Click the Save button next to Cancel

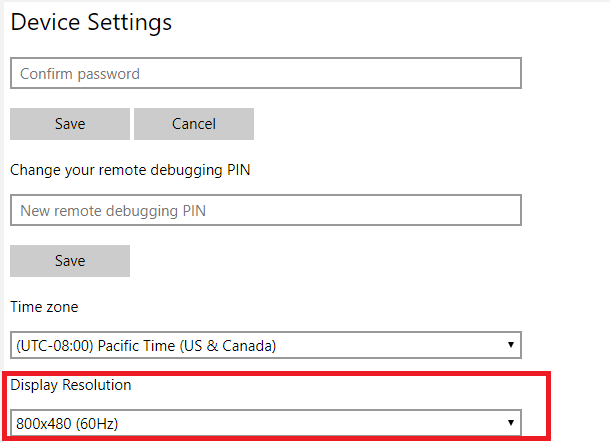coord(70,124)
